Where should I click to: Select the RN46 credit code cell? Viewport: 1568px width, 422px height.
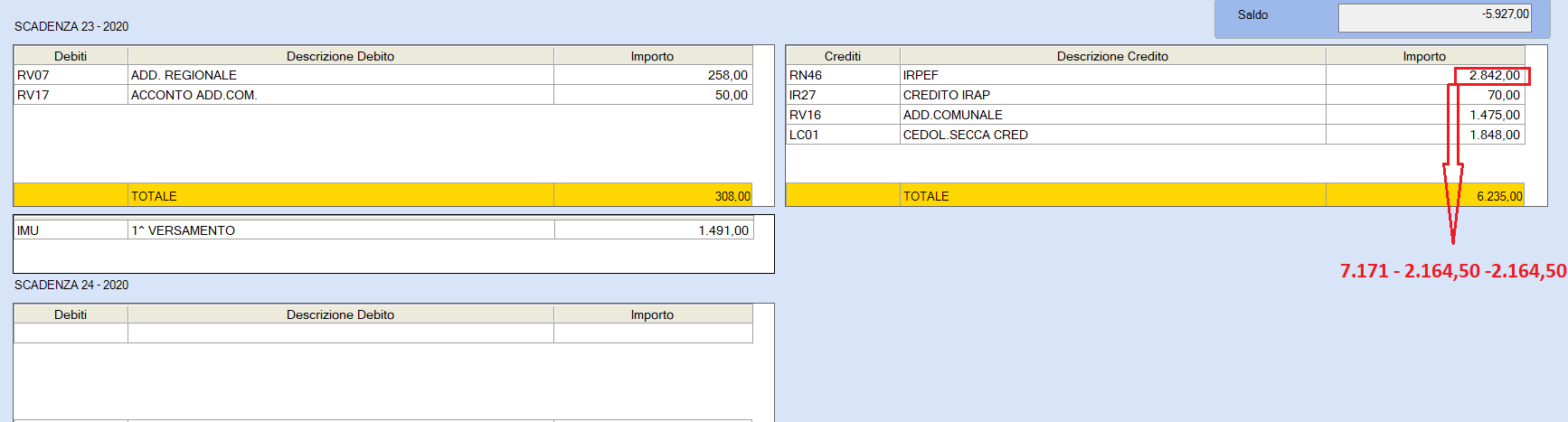click(x=843, y=75)
